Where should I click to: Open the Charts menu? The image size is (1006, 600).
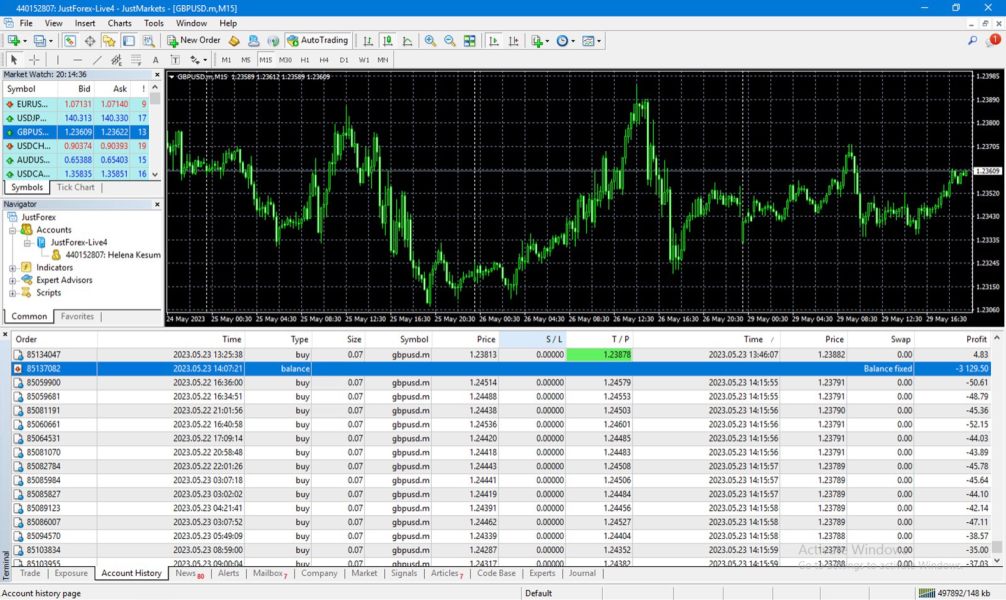click(119, 23)
